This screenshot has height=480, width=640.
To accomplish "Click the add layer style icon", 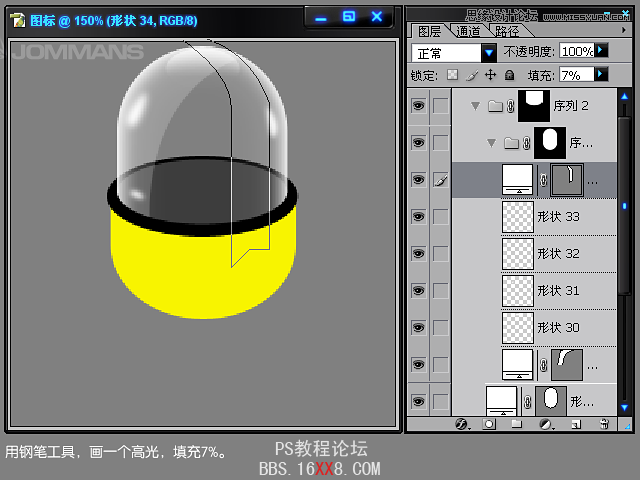I will coord(462,424).
